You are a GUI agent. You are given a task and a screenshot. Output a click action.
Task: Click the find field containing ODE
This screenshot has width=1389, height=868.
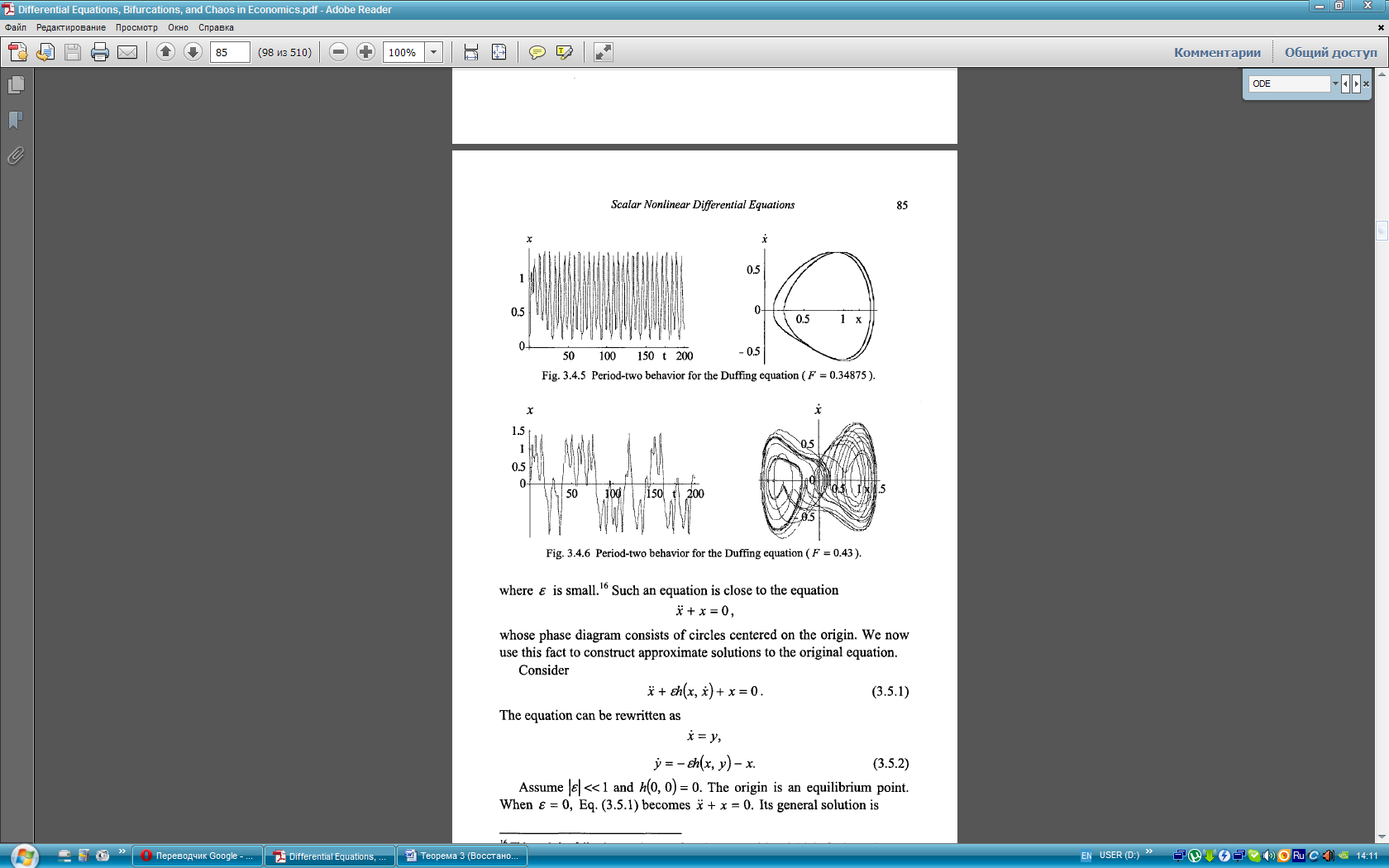point(1290,83)
